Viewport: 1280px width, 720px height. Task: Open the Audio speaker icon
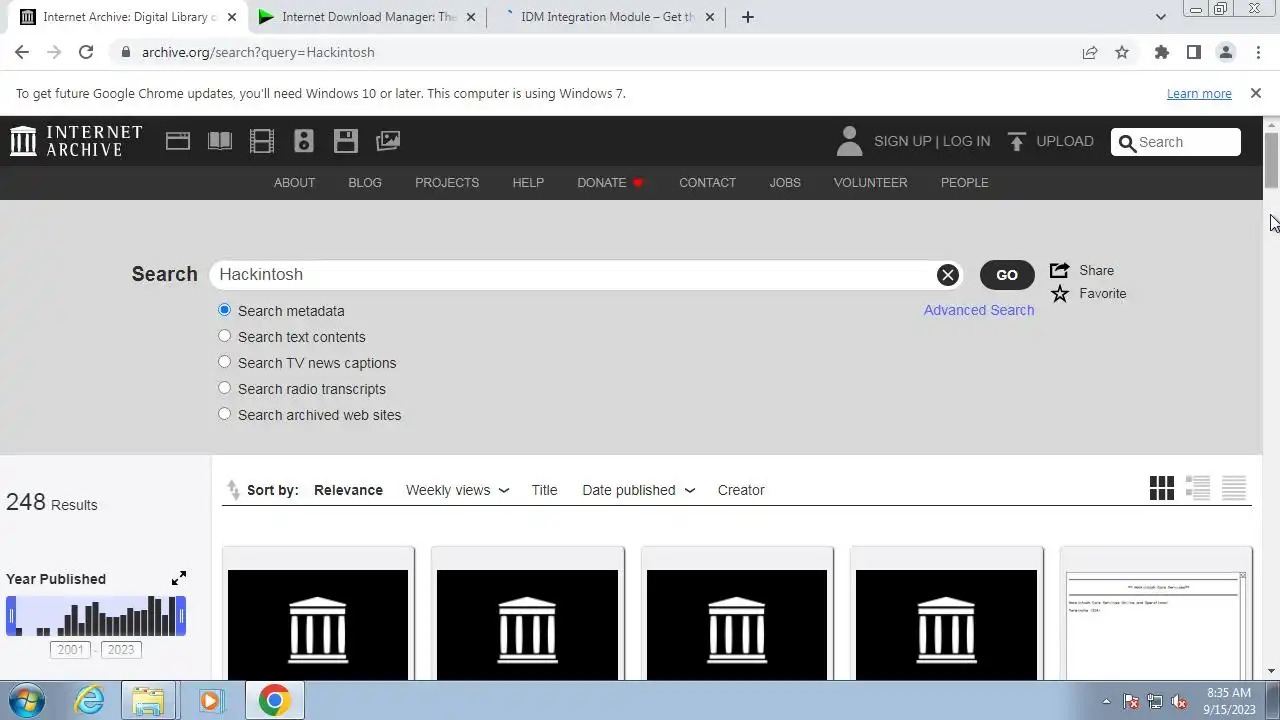pos(304,141)
